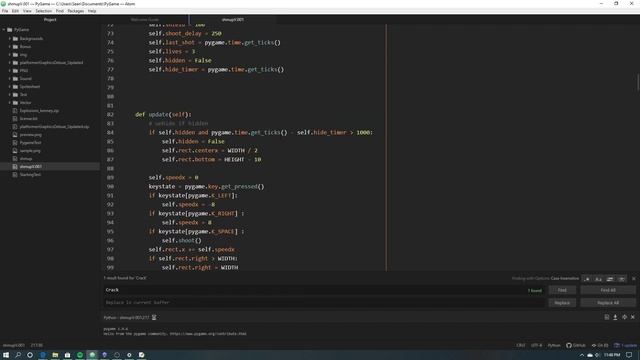
Task: Open the Windows Start menu
Action: click(6, 355)
